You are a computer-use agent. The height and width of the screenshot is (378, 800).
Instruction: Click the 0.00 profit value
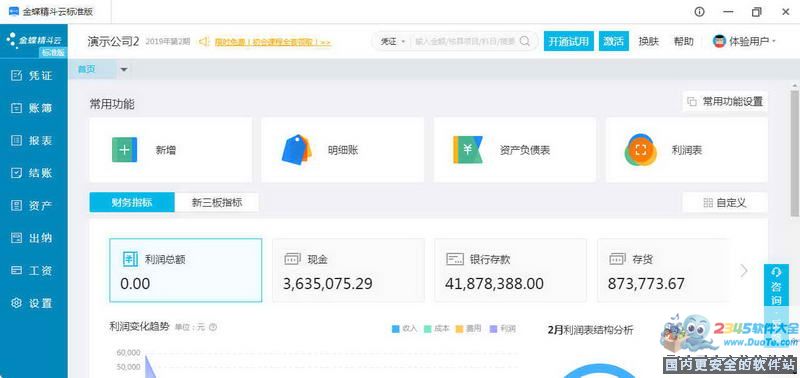[x=135, y=284]
